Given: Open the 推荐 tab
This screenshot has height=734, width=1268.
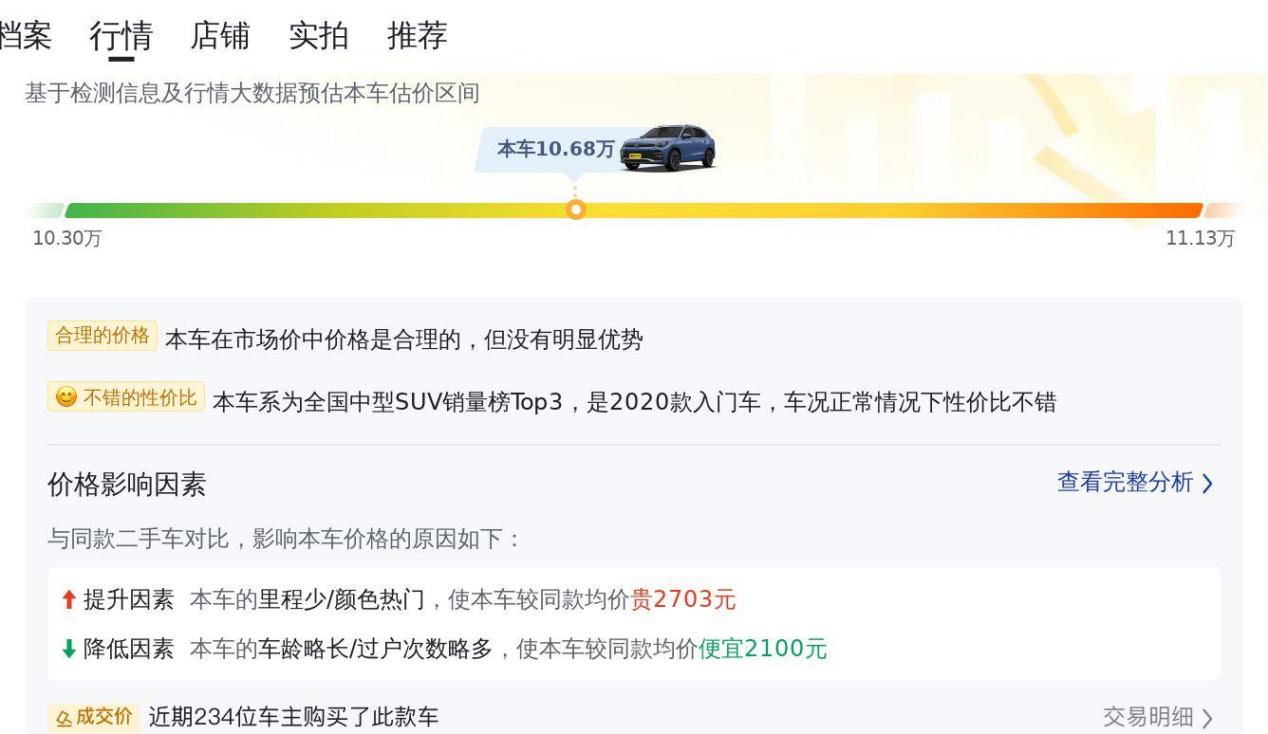Looking at the screenshot, I should (x=417, y=36).
